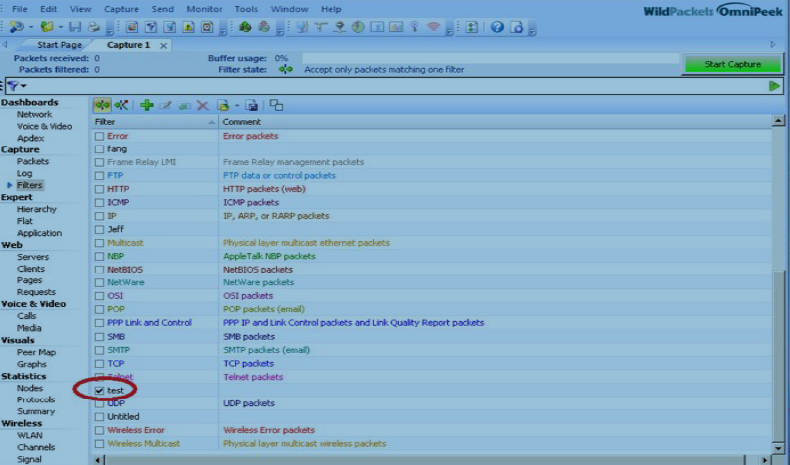The height and width of the screenshot is (465, 790).
Task: Click the green tree toolbar icon
Action: coord(245,27)
